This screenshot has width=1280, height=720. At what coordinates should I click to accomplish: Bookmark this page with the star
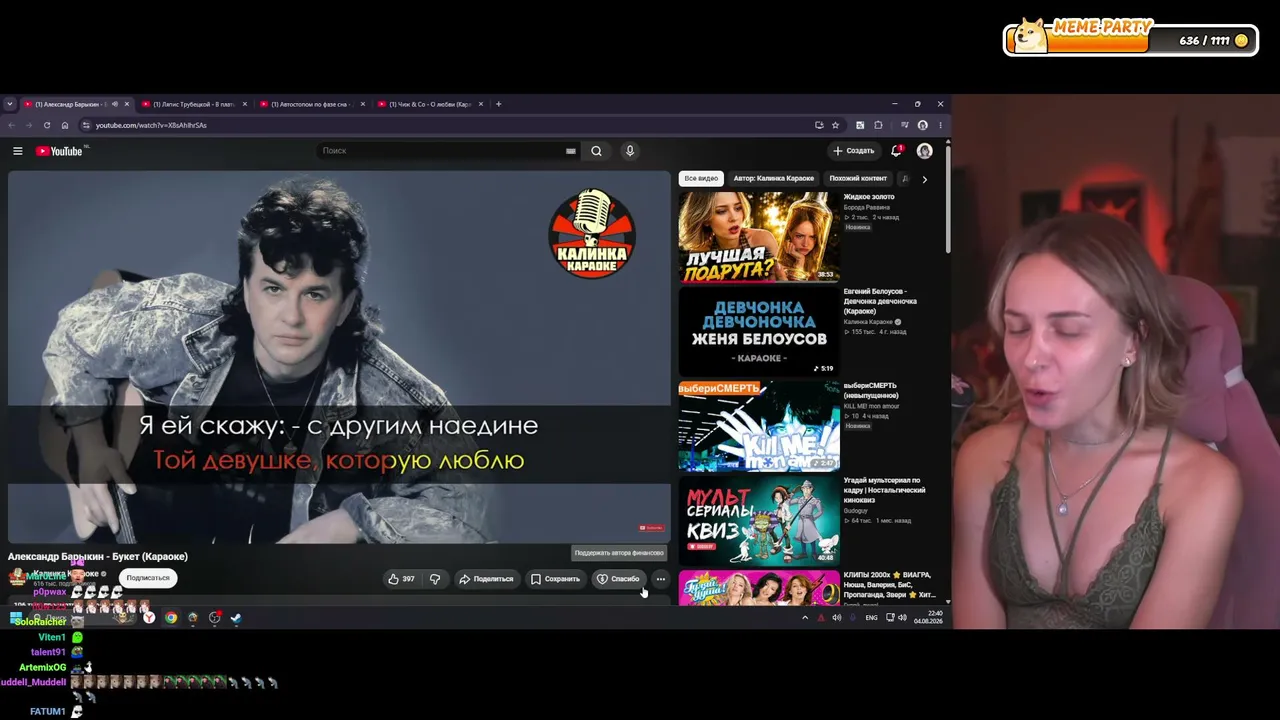[x=835, y=125]
